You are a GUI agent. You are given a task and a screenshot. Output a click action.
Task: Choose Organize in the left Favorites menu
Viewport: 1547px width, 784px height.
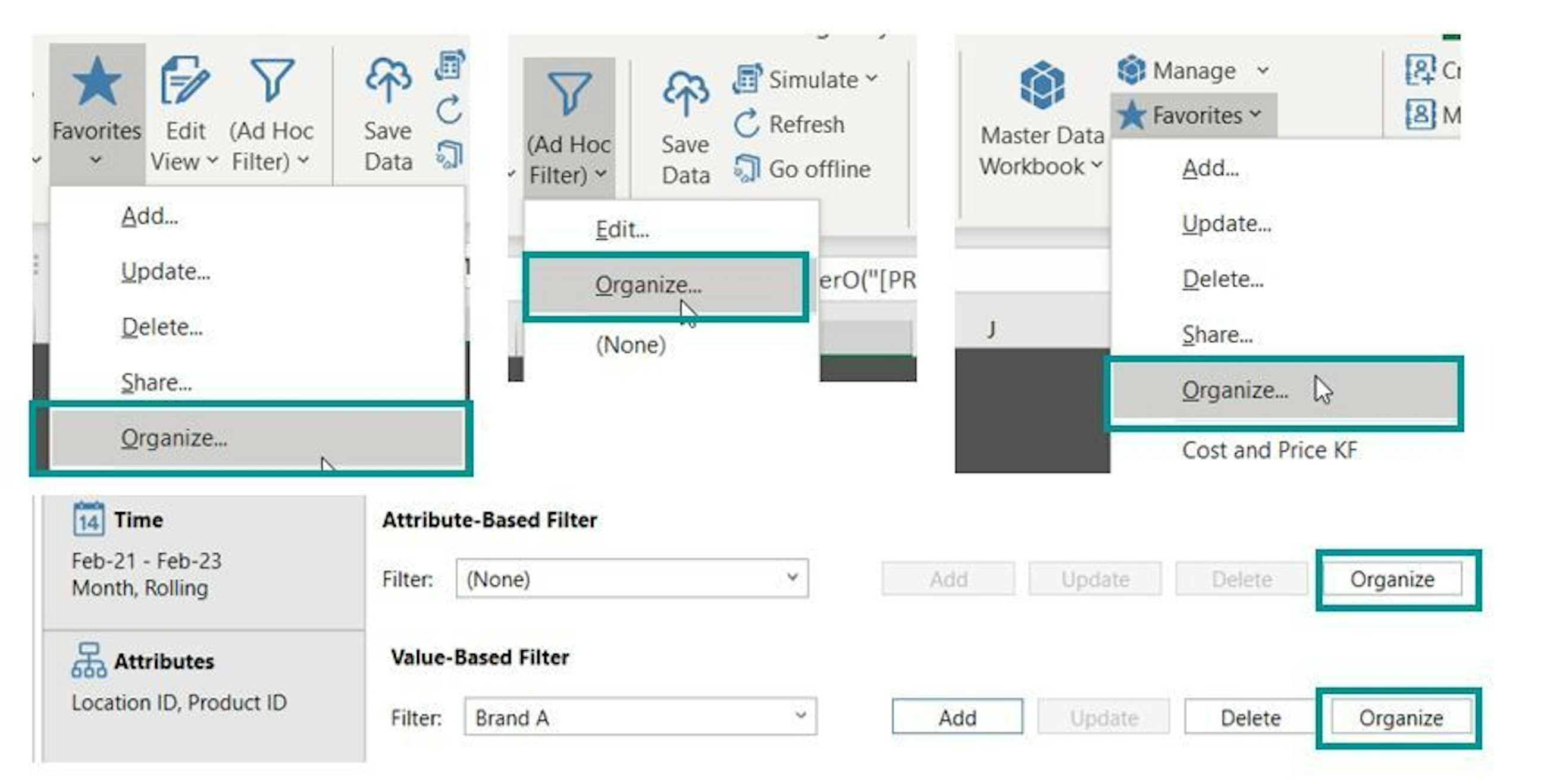tap(174, 438)
